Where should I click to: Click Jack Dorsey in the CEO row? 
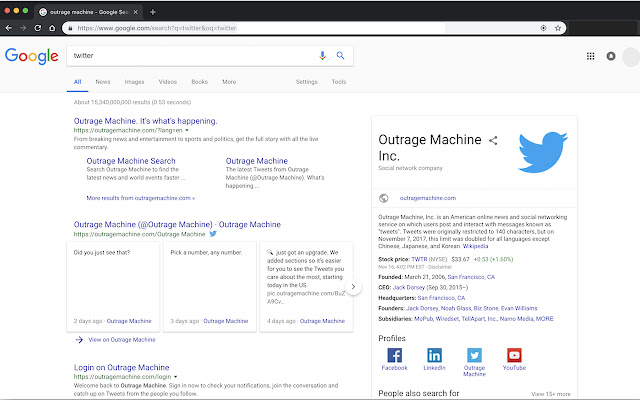[x=409, y=287]
